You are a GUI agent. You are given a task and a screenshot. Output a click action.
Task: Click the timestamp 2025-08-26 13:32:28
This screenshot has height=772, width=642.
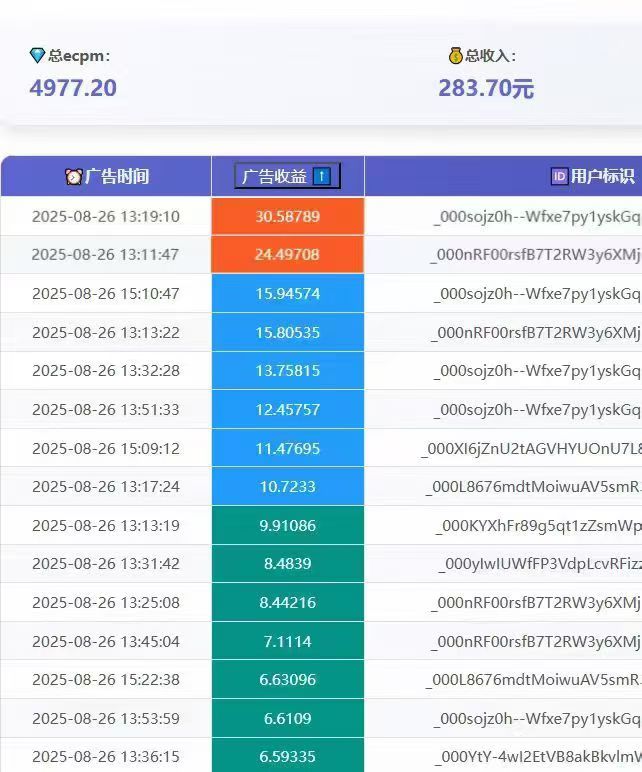point(106,371)
